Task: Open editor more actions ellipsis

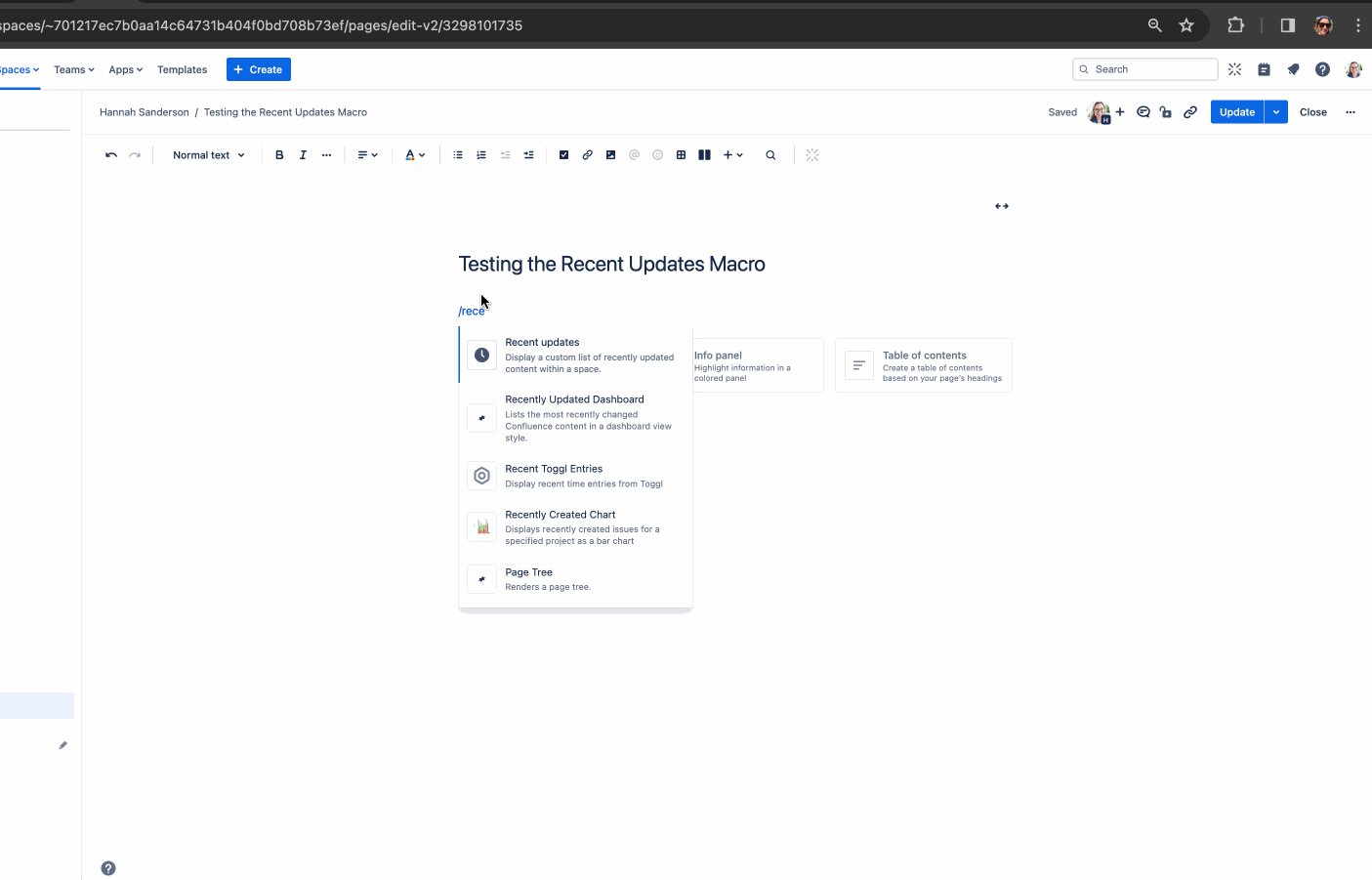Action: (1351, 112)
